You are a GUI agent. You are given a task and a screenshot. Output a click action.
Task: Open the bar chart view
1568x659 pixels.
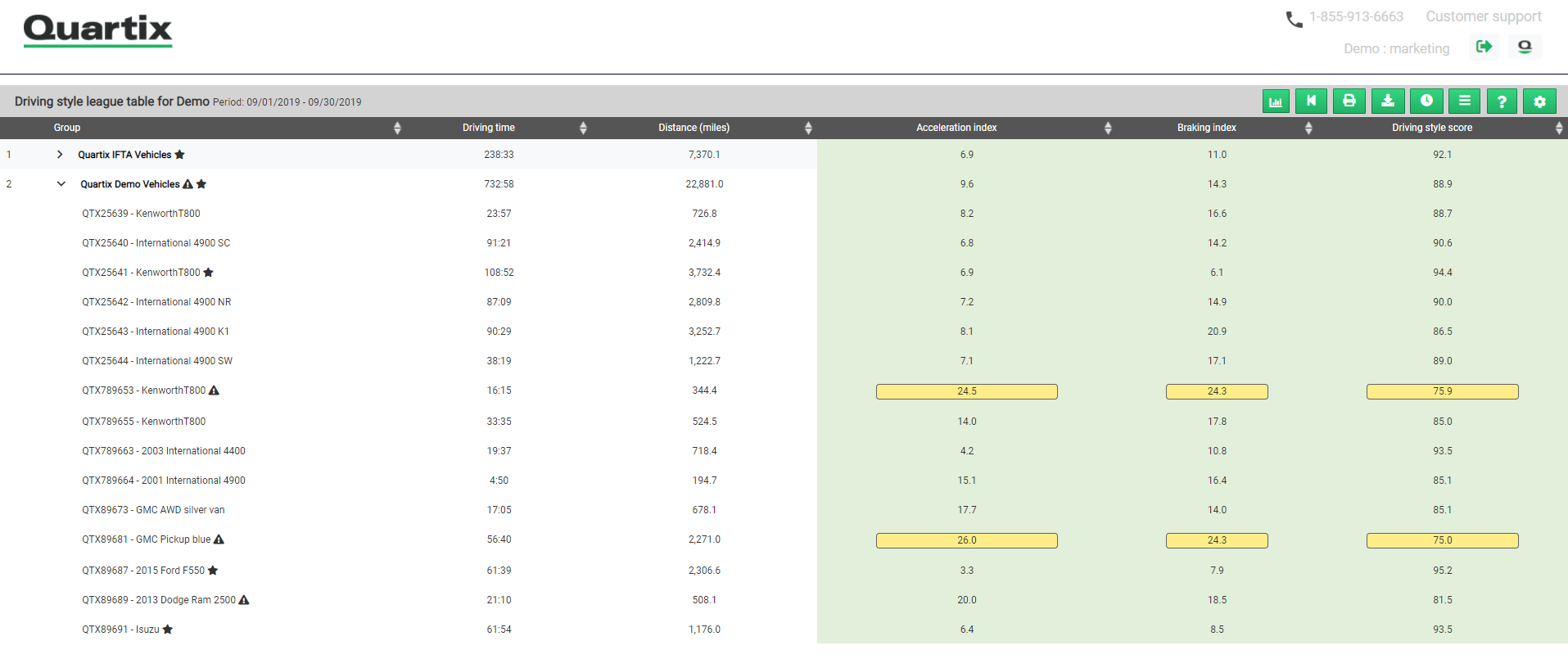(x=1276, y=102)
